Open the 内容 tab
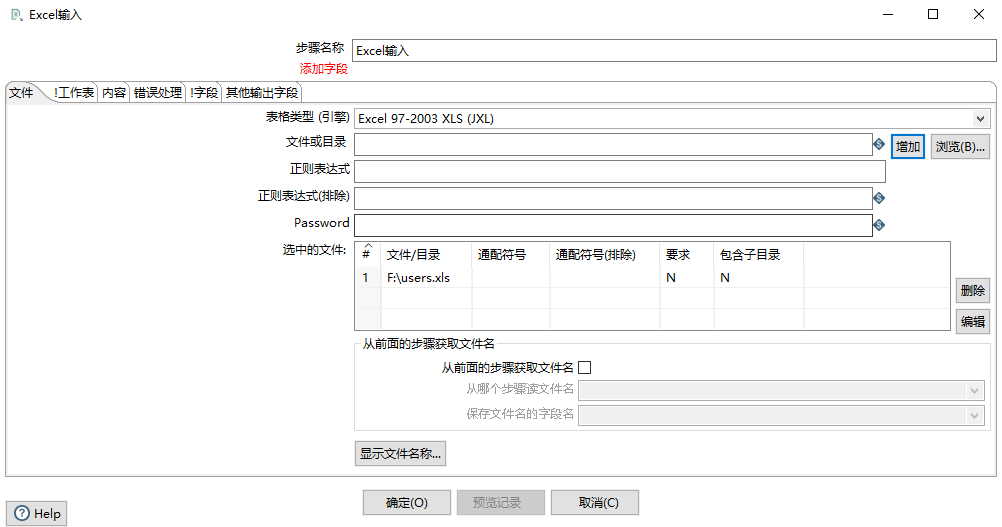Viewport: 1002px width, 527px height. (x=114, y=93)
